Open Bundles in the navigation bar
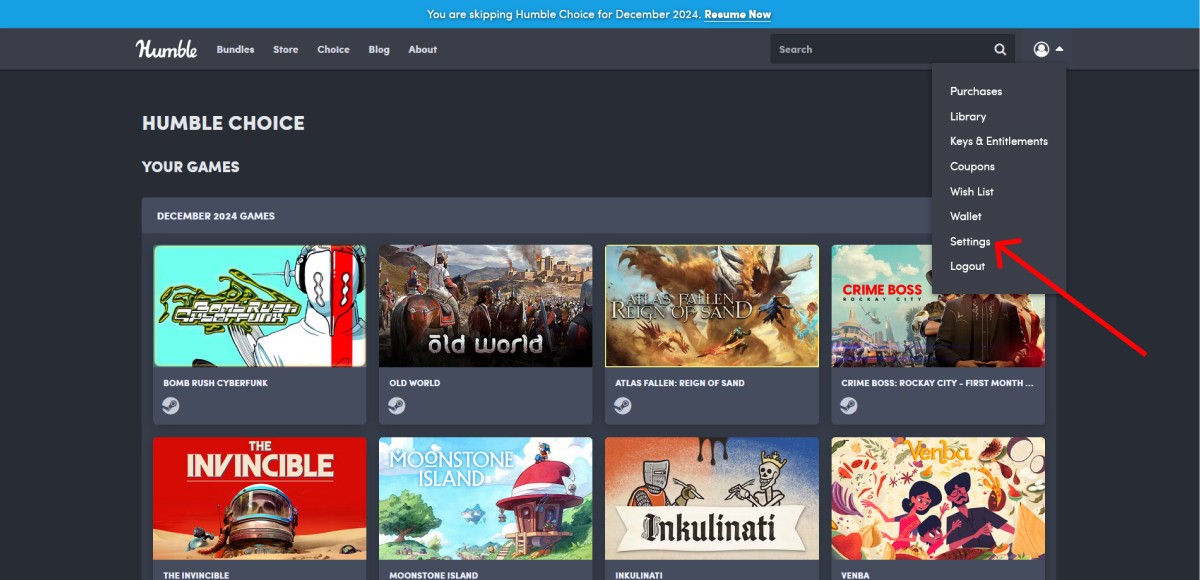The width and height of the screenshot is (1200, 580). coord(235,49)
